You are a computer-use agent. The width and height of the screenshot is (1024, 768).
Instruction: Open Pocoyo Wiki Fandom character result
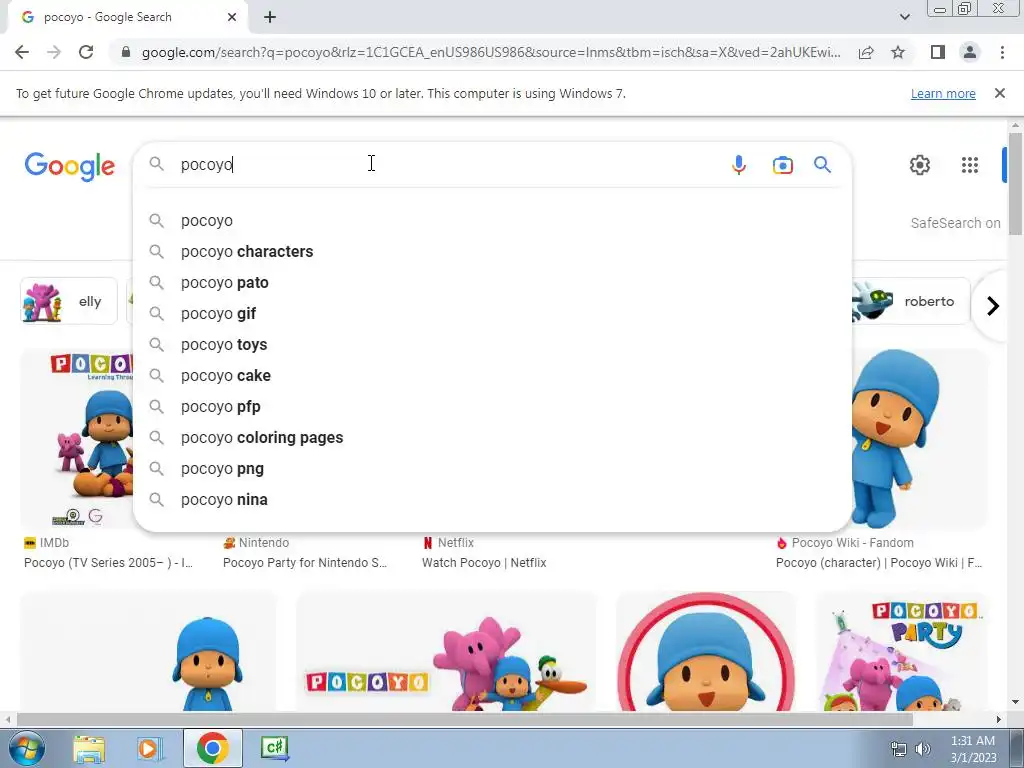point(879,563)
